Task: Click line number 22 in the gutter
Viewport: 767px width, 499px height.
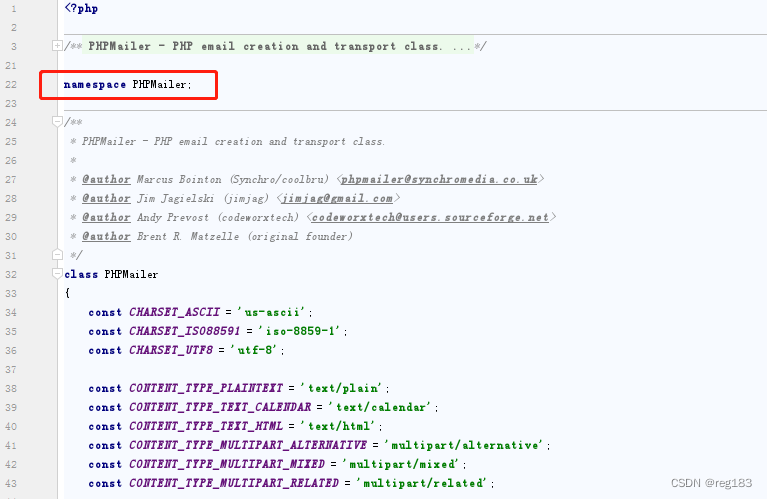Action: (11, 85)
